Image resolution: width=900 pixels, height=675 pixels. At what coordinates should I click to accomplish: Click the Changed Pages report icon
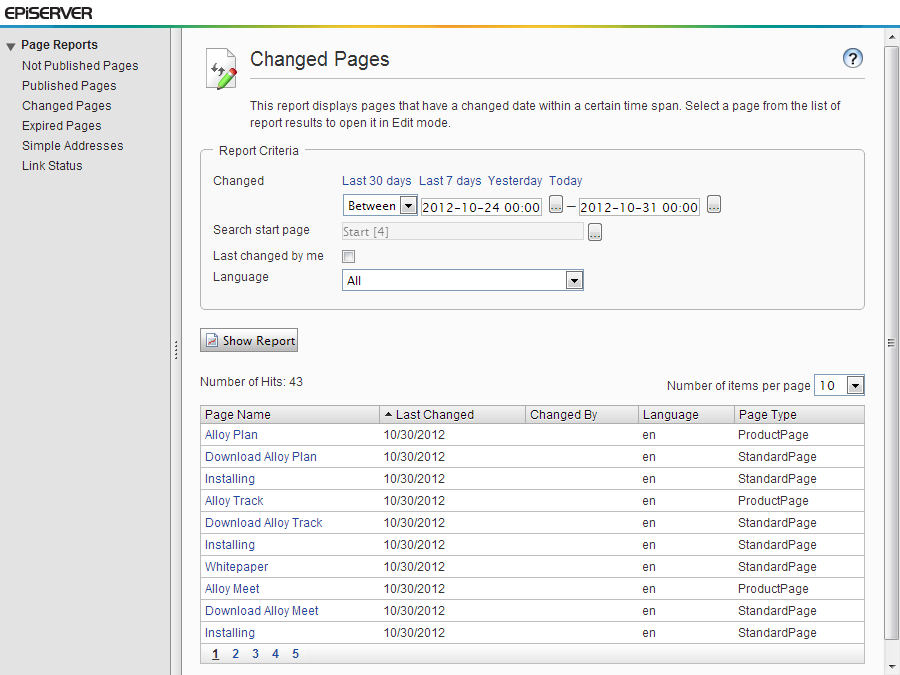pyautogui.click(x=222, y=69)
